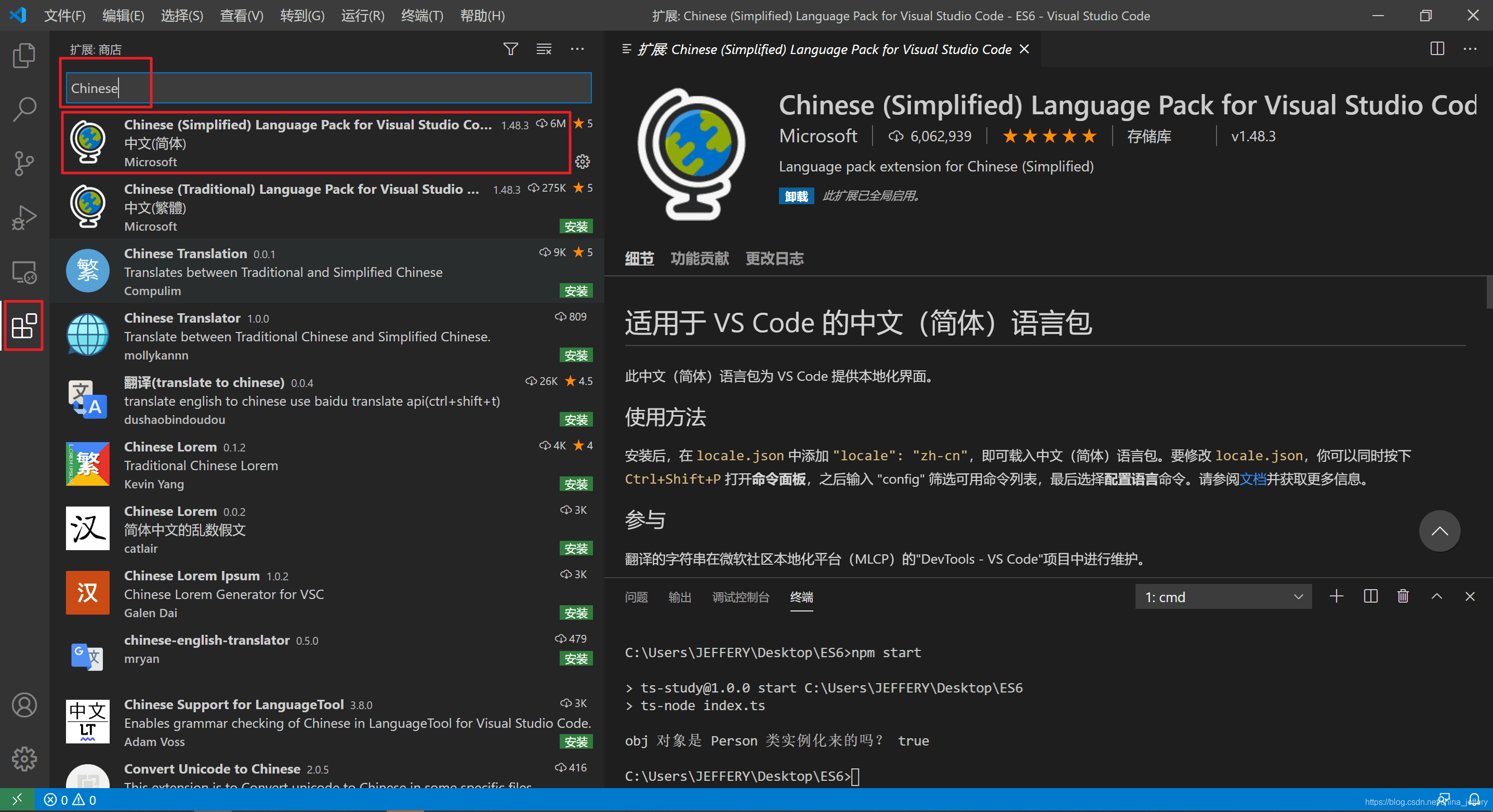Open the Remote Explorer view

[24, 272]
